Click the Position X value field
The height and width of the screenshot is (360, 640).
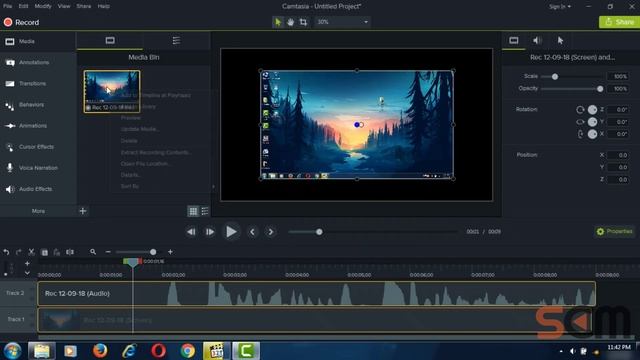coord(618,155)
